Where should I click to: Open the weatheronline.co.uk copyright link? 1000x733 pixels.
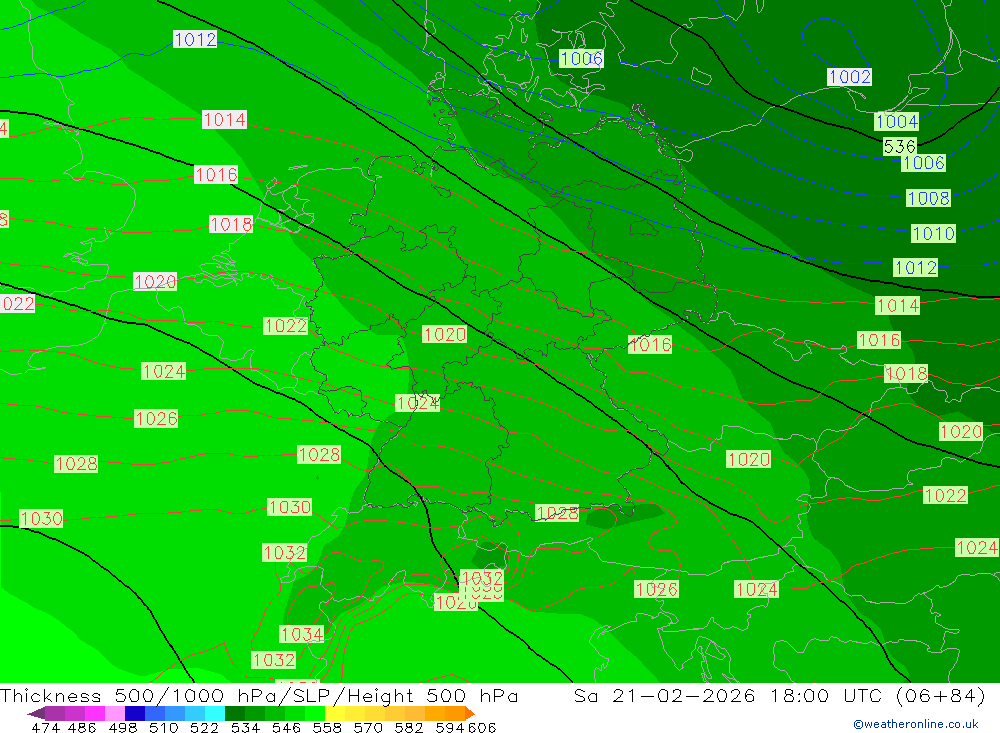[x=916, y=724]
